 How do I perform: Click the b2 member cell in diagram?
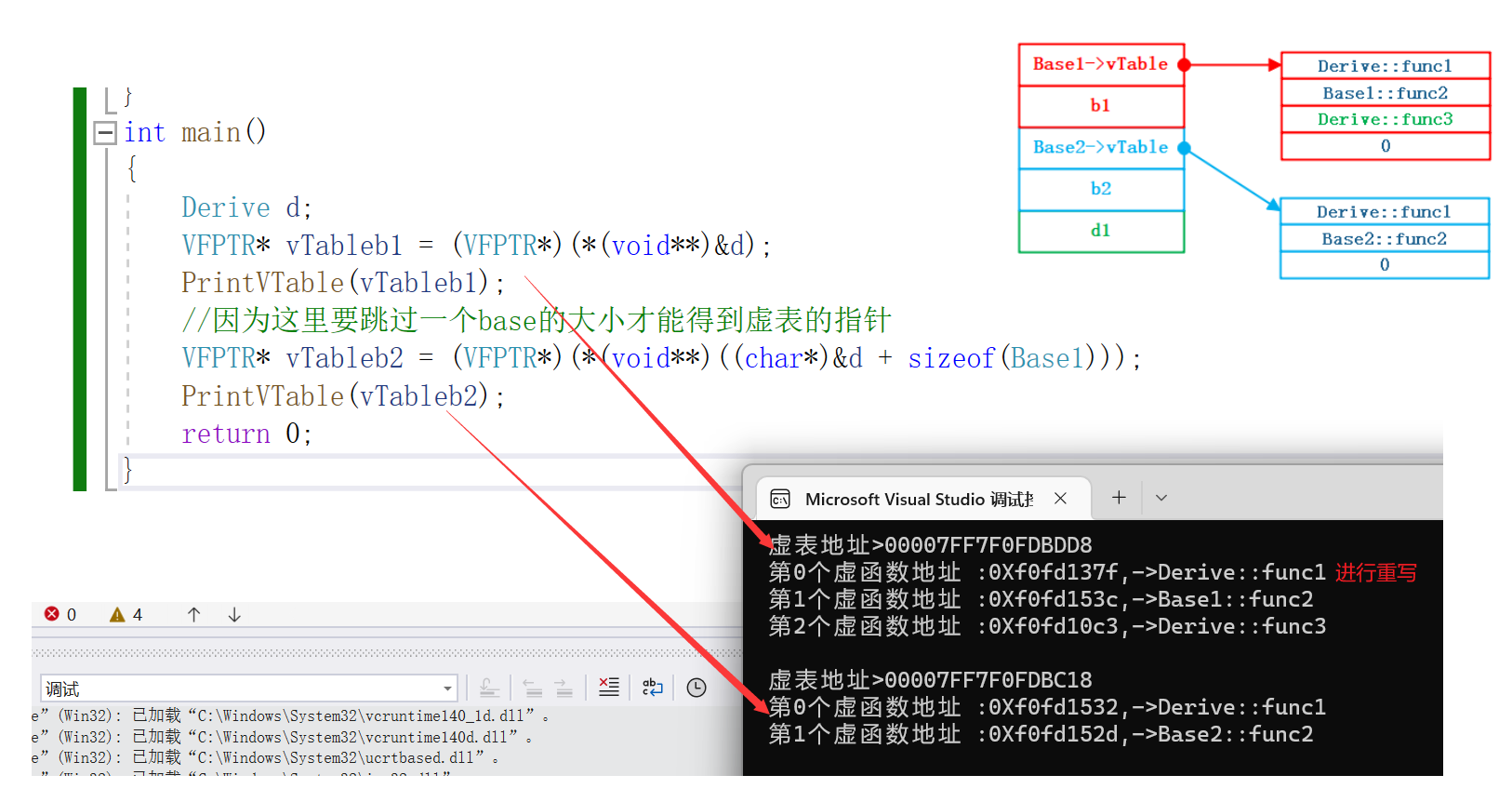coord(1101,189)
